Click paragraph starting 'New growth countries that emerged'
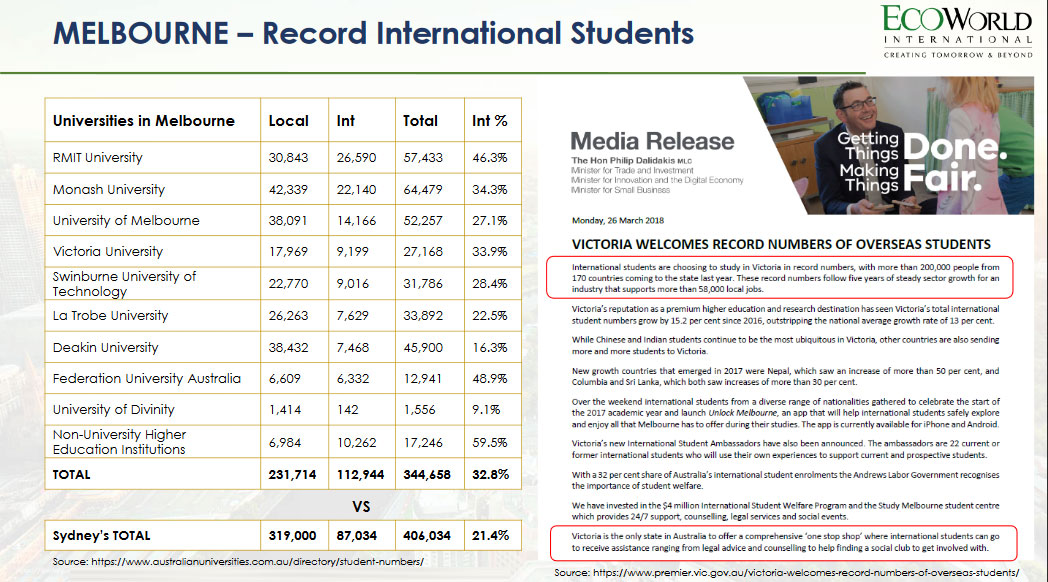Viewport: 1048px width, 582px height. tap(785, 376)
